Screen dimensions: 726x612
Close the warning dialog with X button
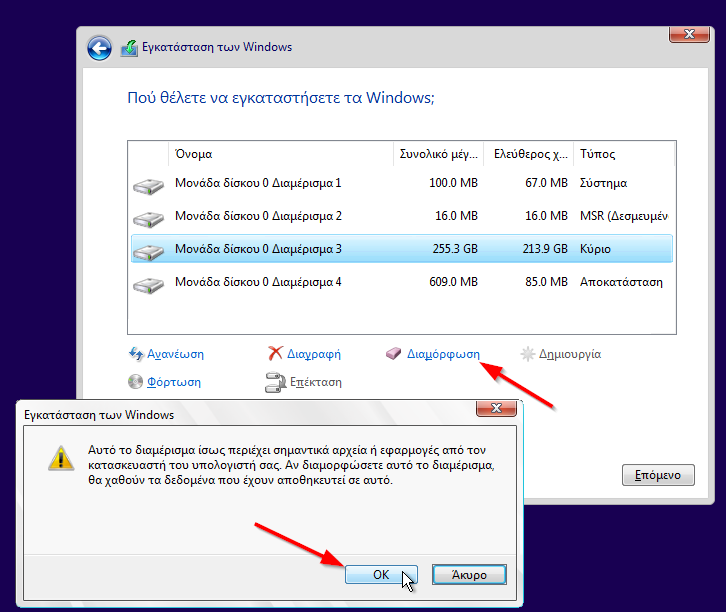tap(496, 408)
